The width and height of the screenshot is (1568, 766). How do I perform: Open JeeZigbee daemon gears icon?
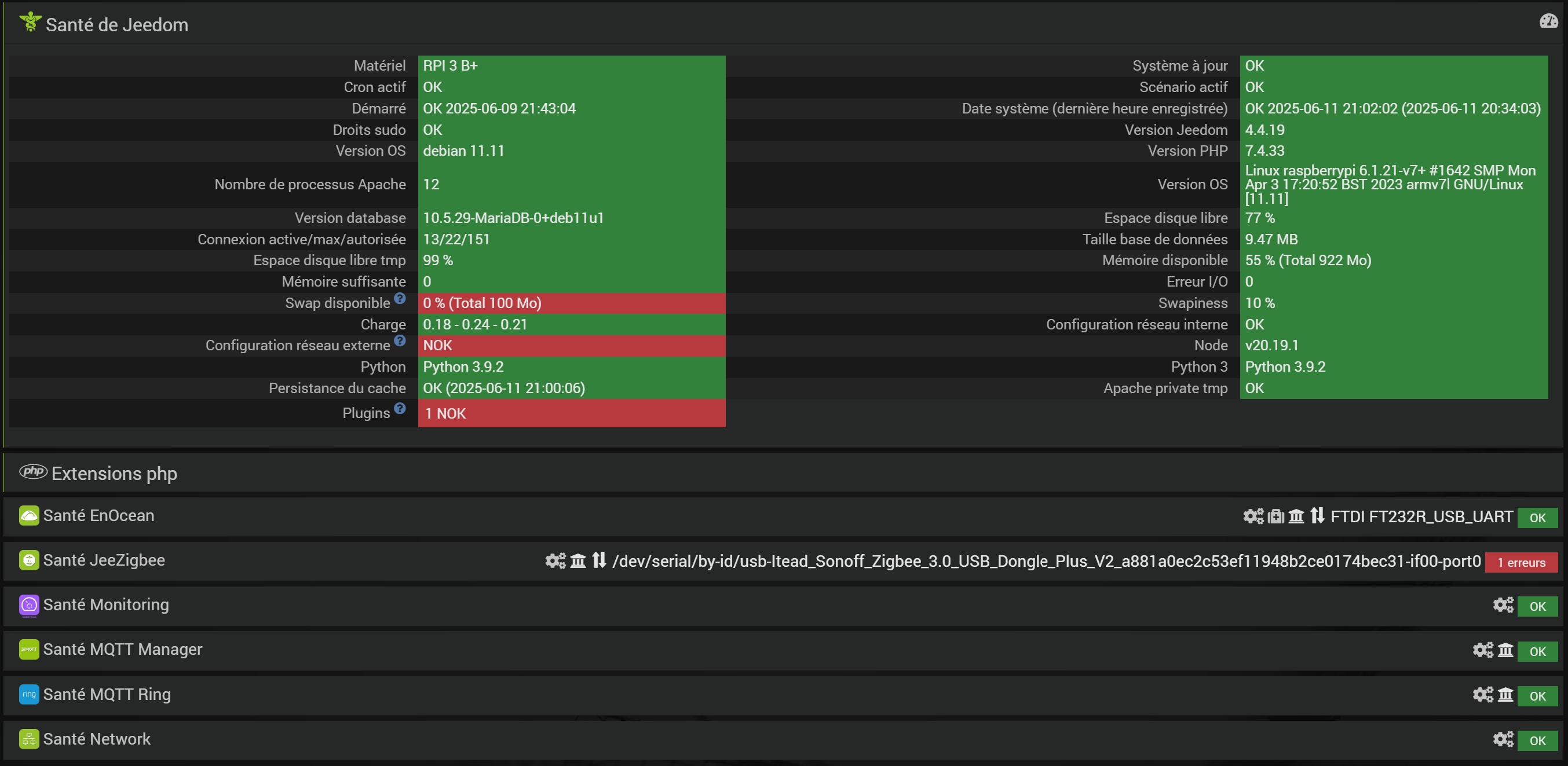(555, 560)
